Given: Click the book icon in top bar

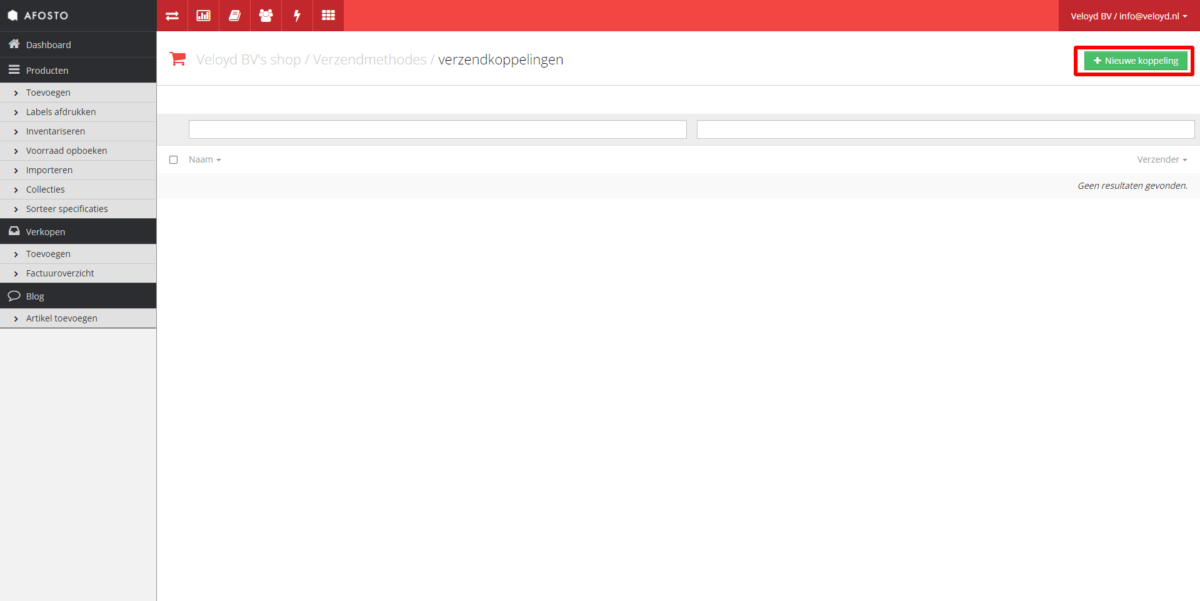Looking at the screenshot, I should pyautogui.click(x=234, y=15).
